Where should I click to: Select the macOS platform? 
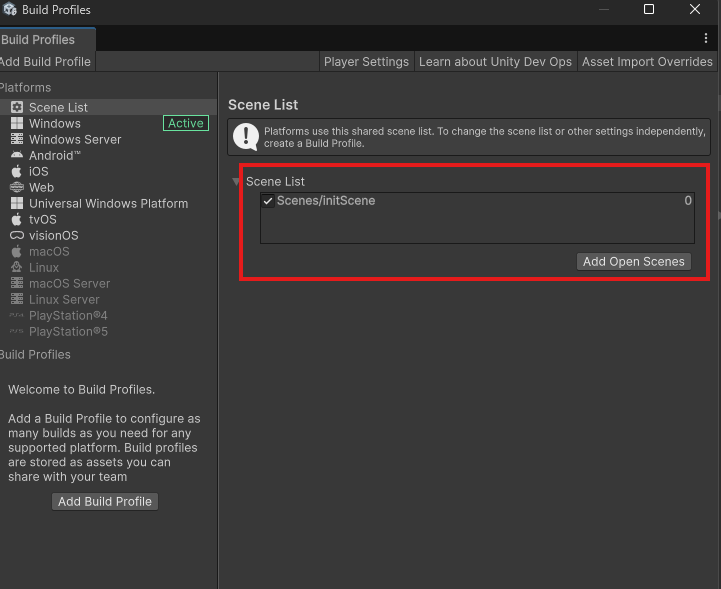tap(109, 252)
